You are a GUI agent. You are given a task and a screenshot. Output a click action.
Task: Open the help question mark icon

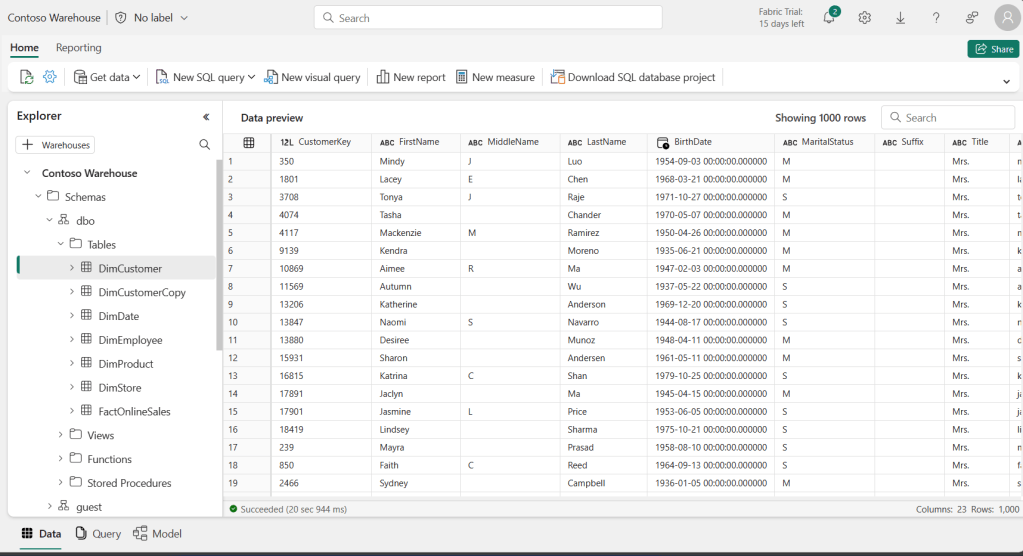936,18
